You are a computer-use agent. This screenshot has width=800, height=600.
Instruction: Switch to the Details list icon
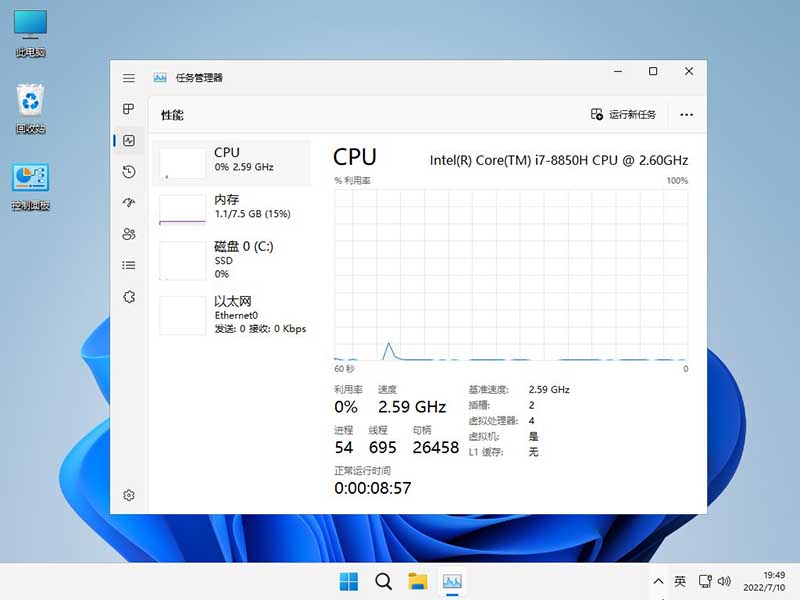tap(129, 265)
